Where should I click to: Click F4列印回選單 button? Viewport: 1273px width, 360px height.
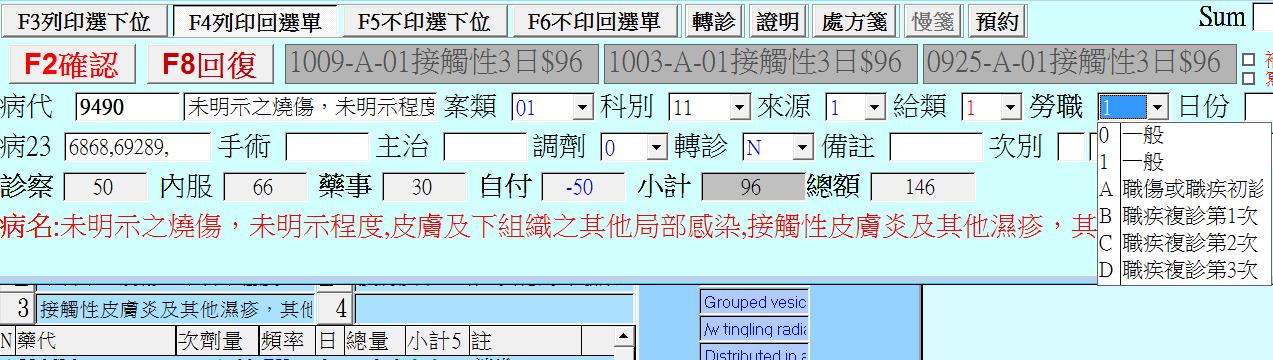(x=255, y=21)
